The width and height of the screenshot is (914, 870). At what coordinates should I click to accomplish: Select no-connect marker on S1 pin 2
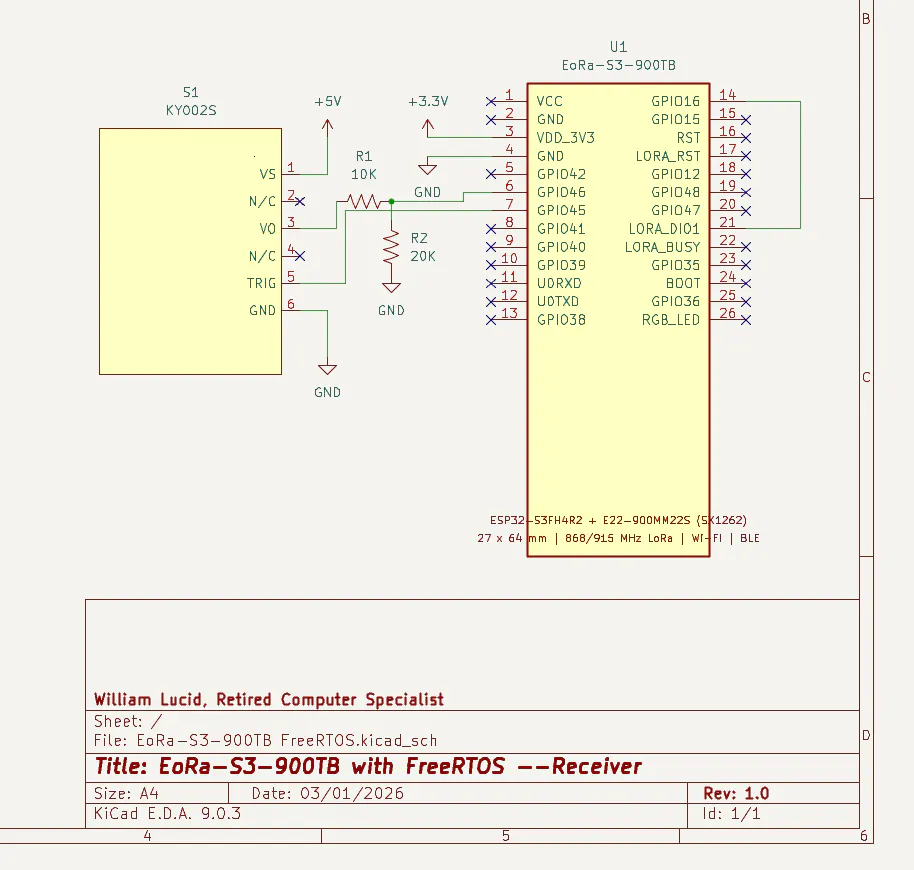300,202
